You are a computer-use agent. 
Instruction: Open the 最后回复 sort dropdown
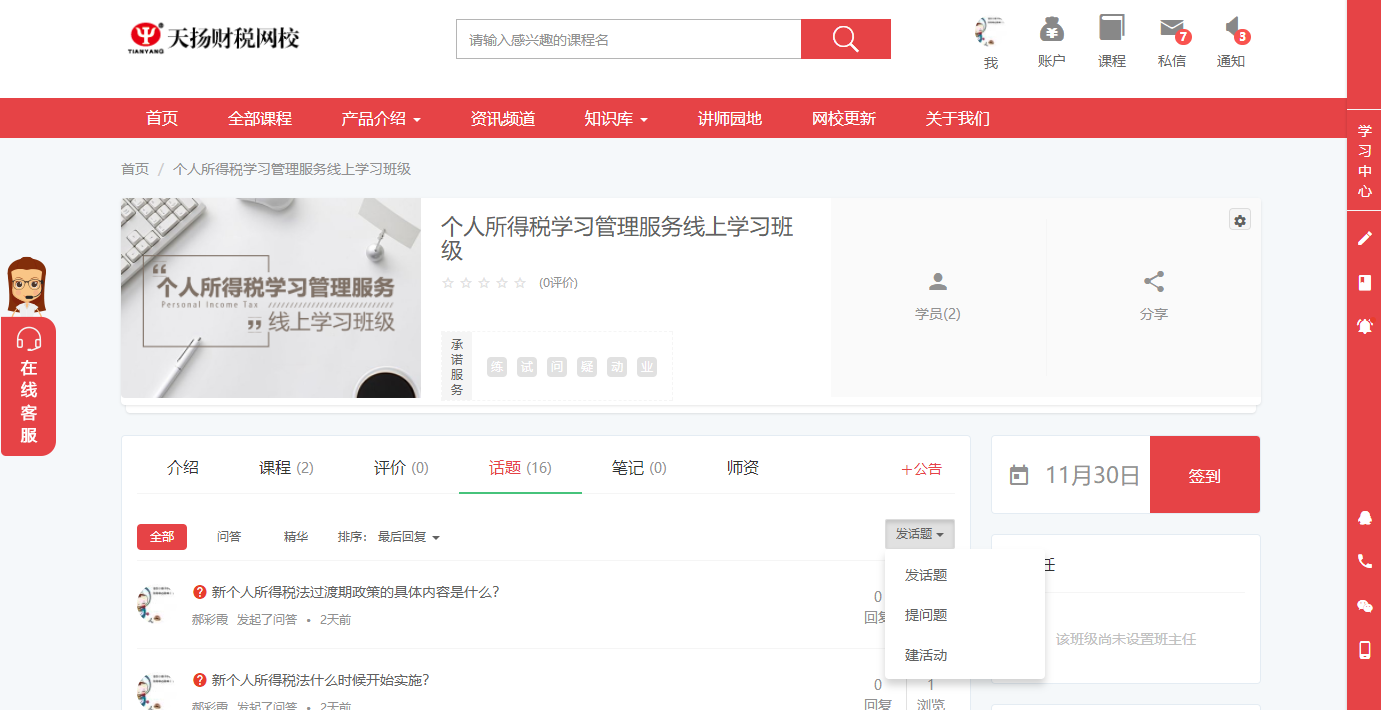[x=408, y=537]
